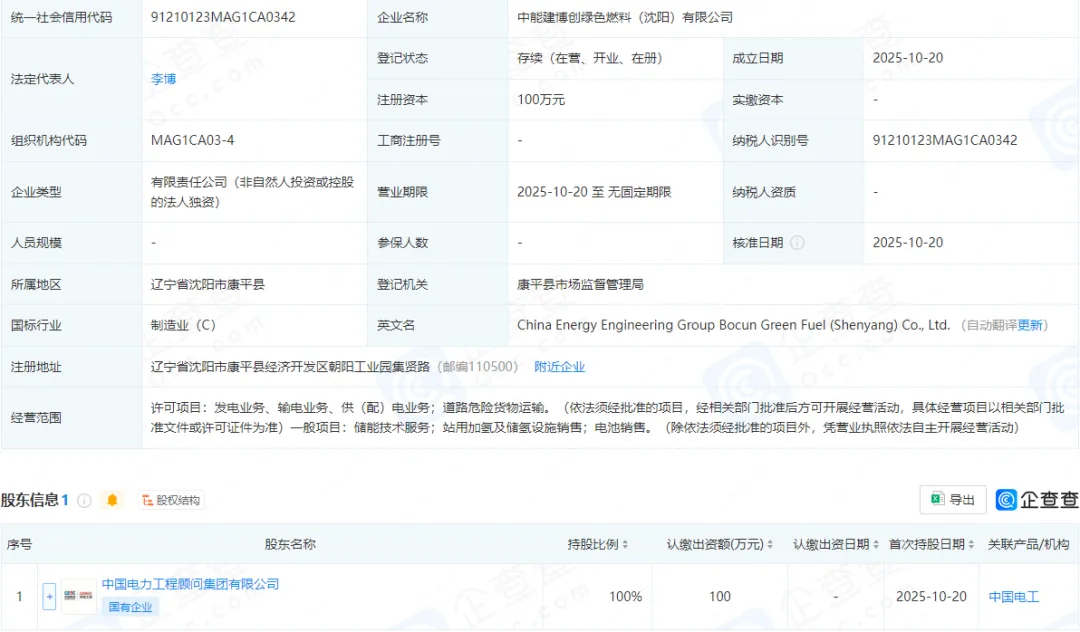This screenshot has width=1080, height=632.
Task: Click the 国有企业 tag under shareholder name
Action: [130, 607]
